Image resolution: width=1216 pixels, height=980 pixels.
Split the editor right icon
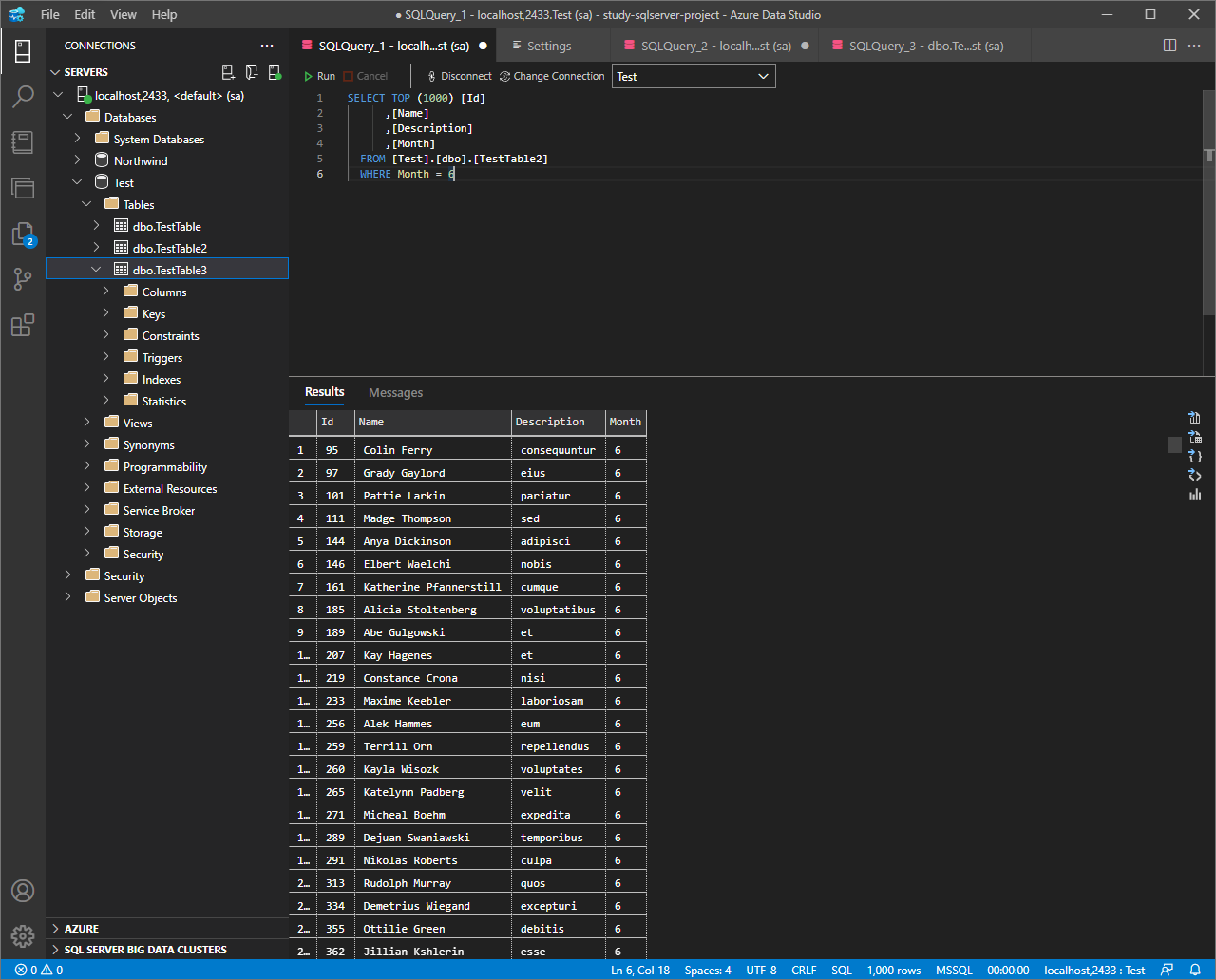tap(1170, 46)
